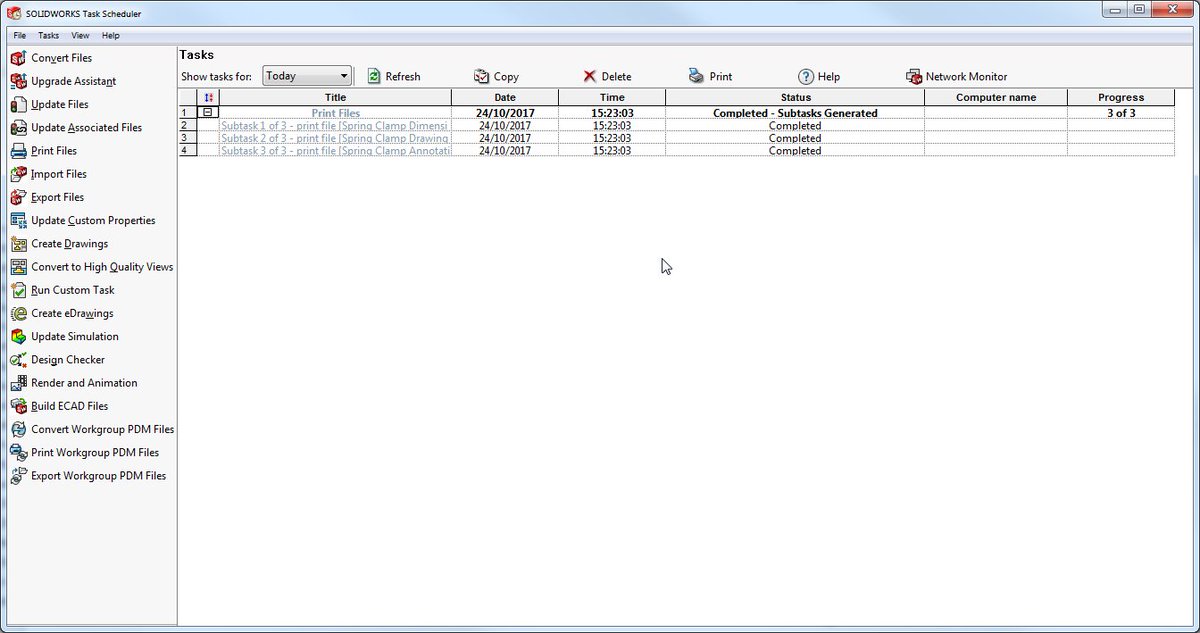Screen dimensions: 1200x633
Task: Delete the selected task
Action: 607,76
